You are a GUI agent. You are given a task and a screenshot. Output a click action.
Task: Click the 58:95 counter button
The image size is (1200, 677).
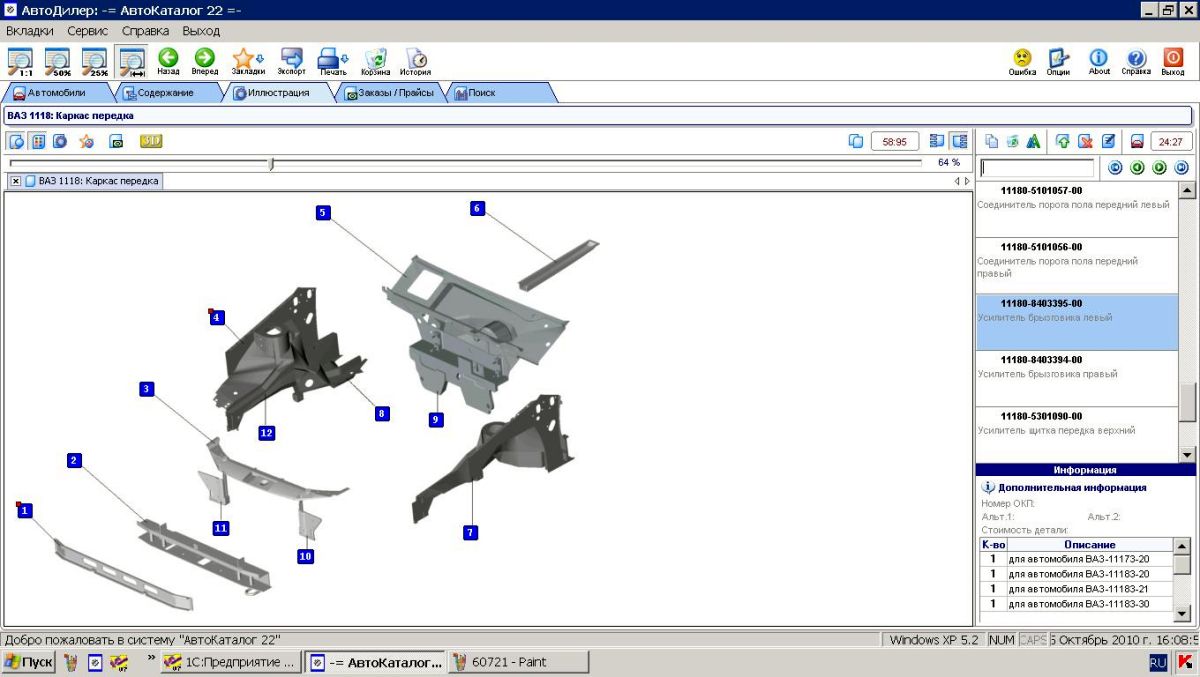tap(895, 141)
